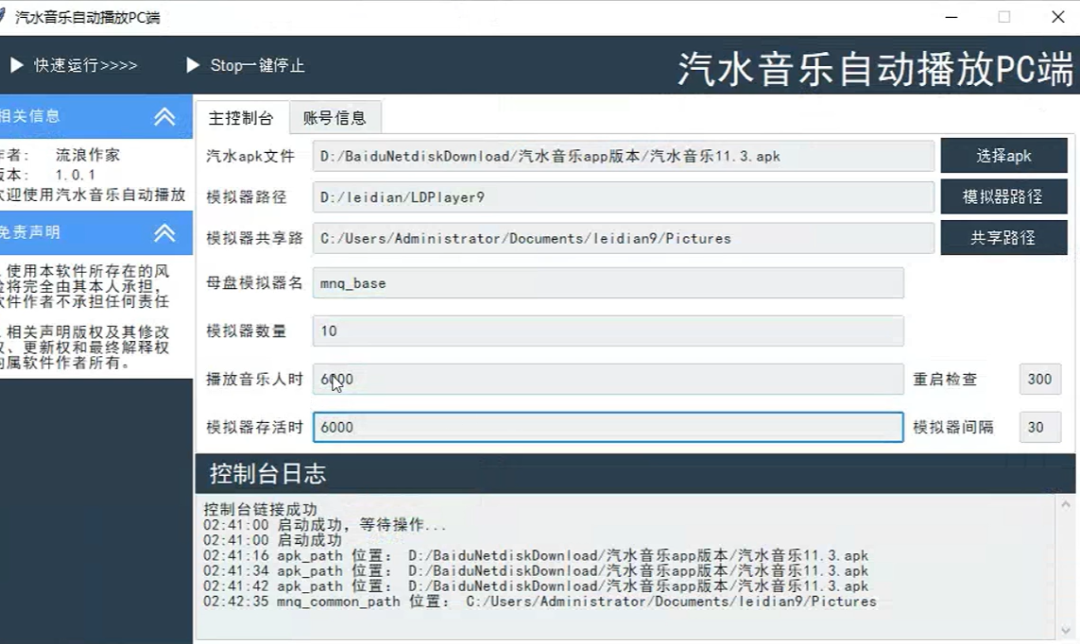This screenshot has height=644, width=1080.
Task: Click the app icon in title bar
Action: coord(3,17)
